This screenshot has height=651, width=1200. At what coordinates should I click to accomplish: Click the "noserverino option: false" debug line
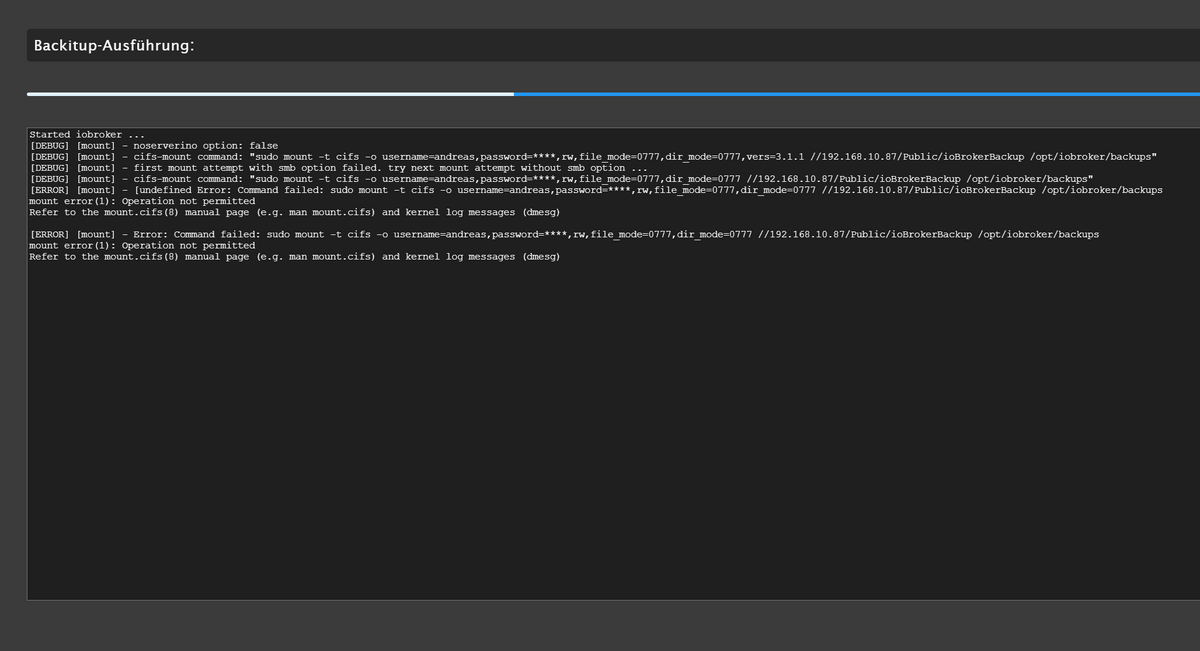point(153,146)
